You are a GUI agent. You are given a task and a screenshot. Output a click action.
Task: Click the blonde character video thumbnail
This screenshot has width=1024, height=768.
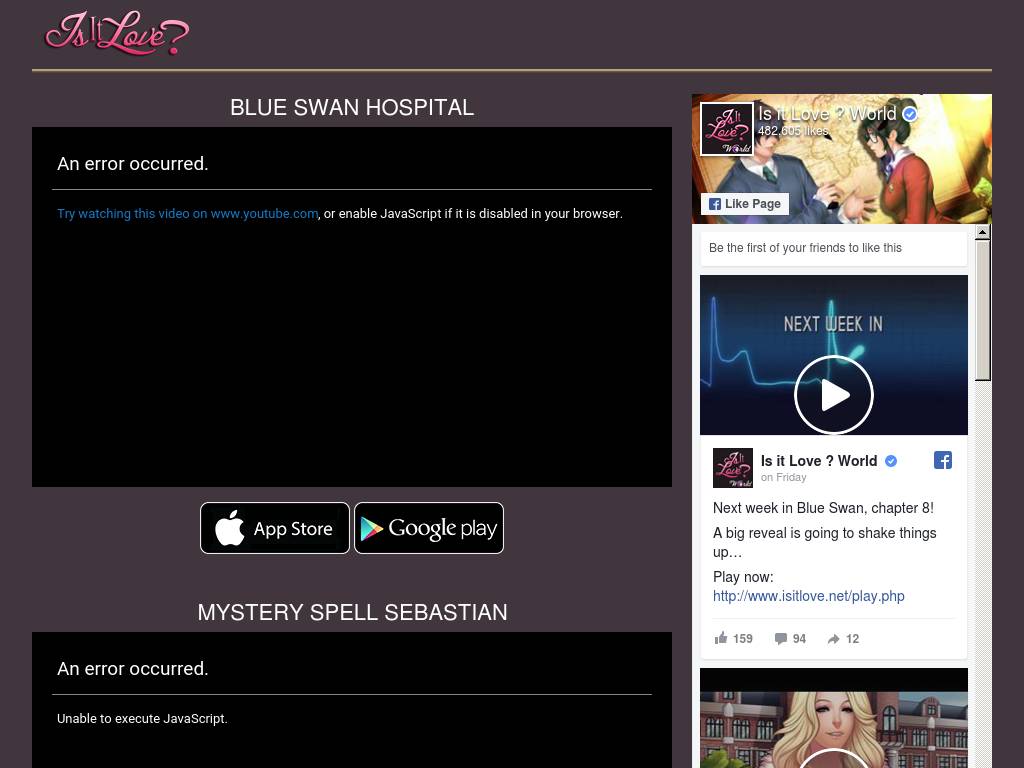(x=833, y=720)
